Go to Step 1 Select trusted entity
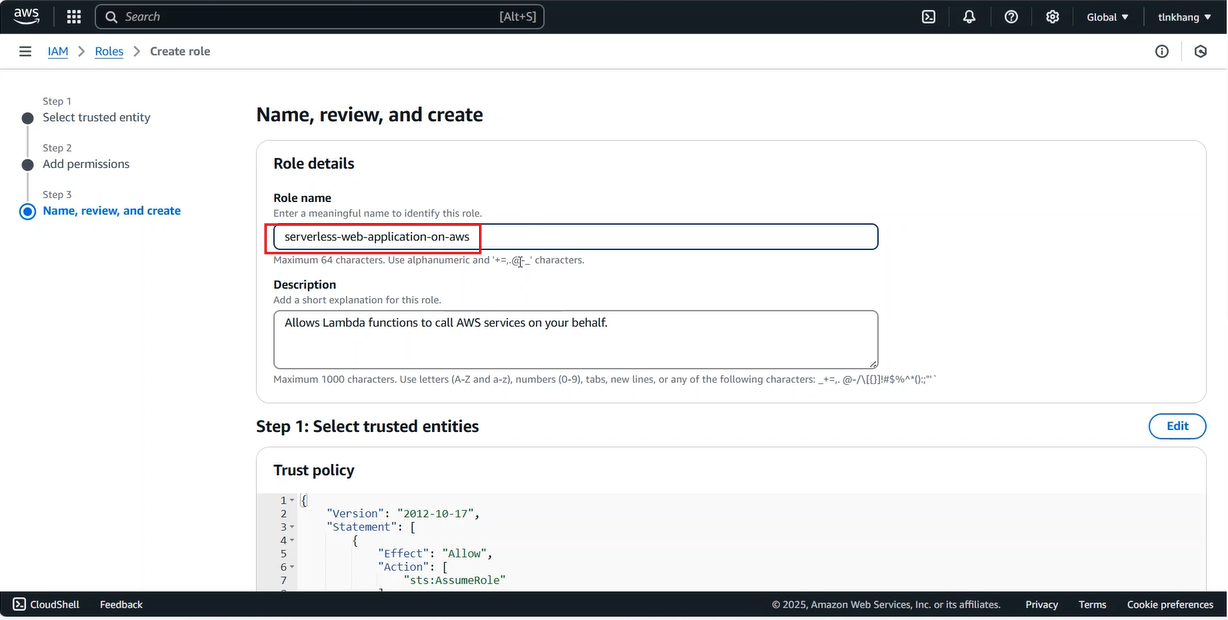 [x=96, y=117]
